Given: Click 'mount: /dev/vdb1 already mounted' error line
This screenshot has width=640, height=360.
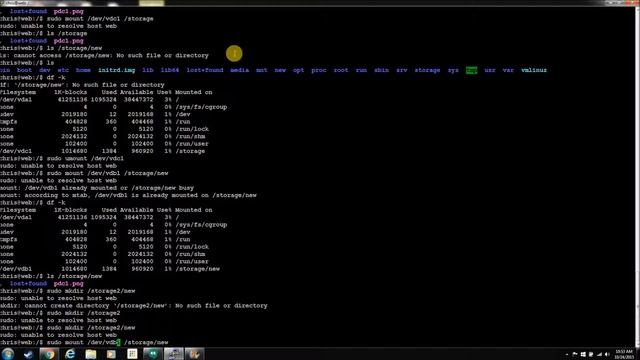Looking at the screenshot, I should (97, 188).
